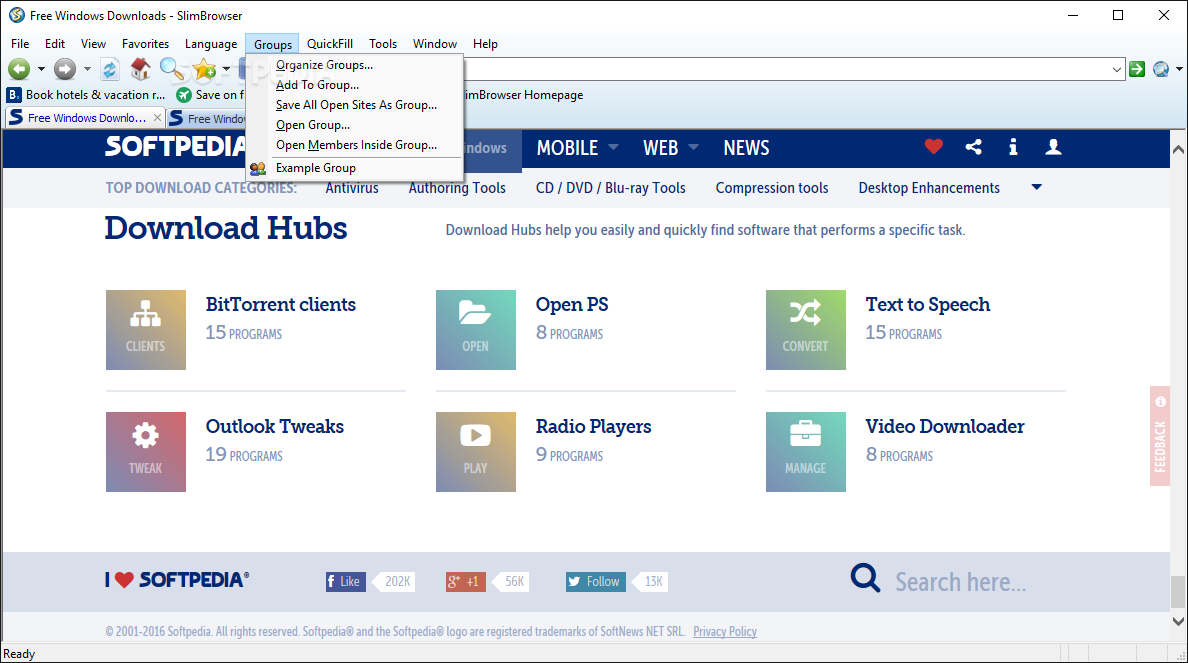Expand the WEB menu arrow on Softpedia
The image size is (1188, 663).
(693, 147)
